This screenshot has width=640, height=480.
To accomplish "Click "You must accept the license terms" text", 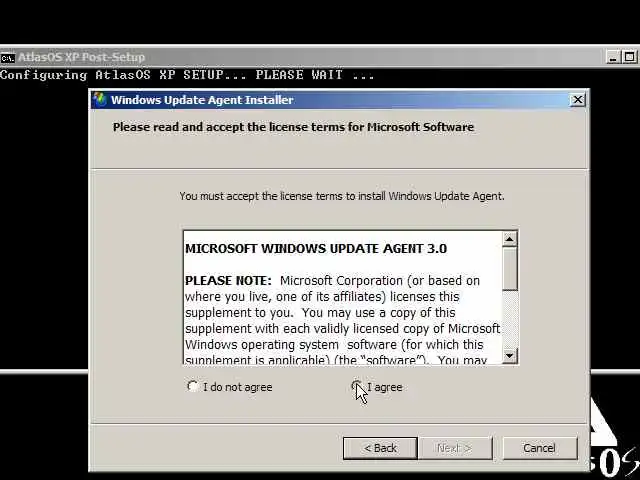I will click(x=342, y=196).
